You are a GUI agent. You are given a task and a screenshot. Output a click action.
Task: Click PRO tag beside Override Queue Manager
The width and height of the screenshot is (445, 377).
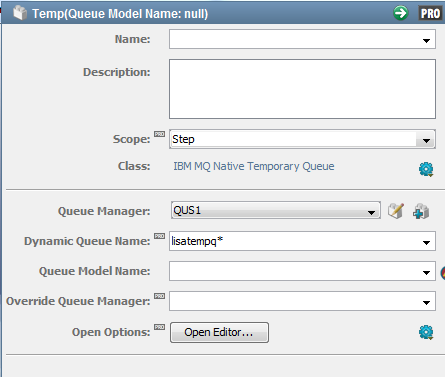pyautogui.click(x=159, y=296)
